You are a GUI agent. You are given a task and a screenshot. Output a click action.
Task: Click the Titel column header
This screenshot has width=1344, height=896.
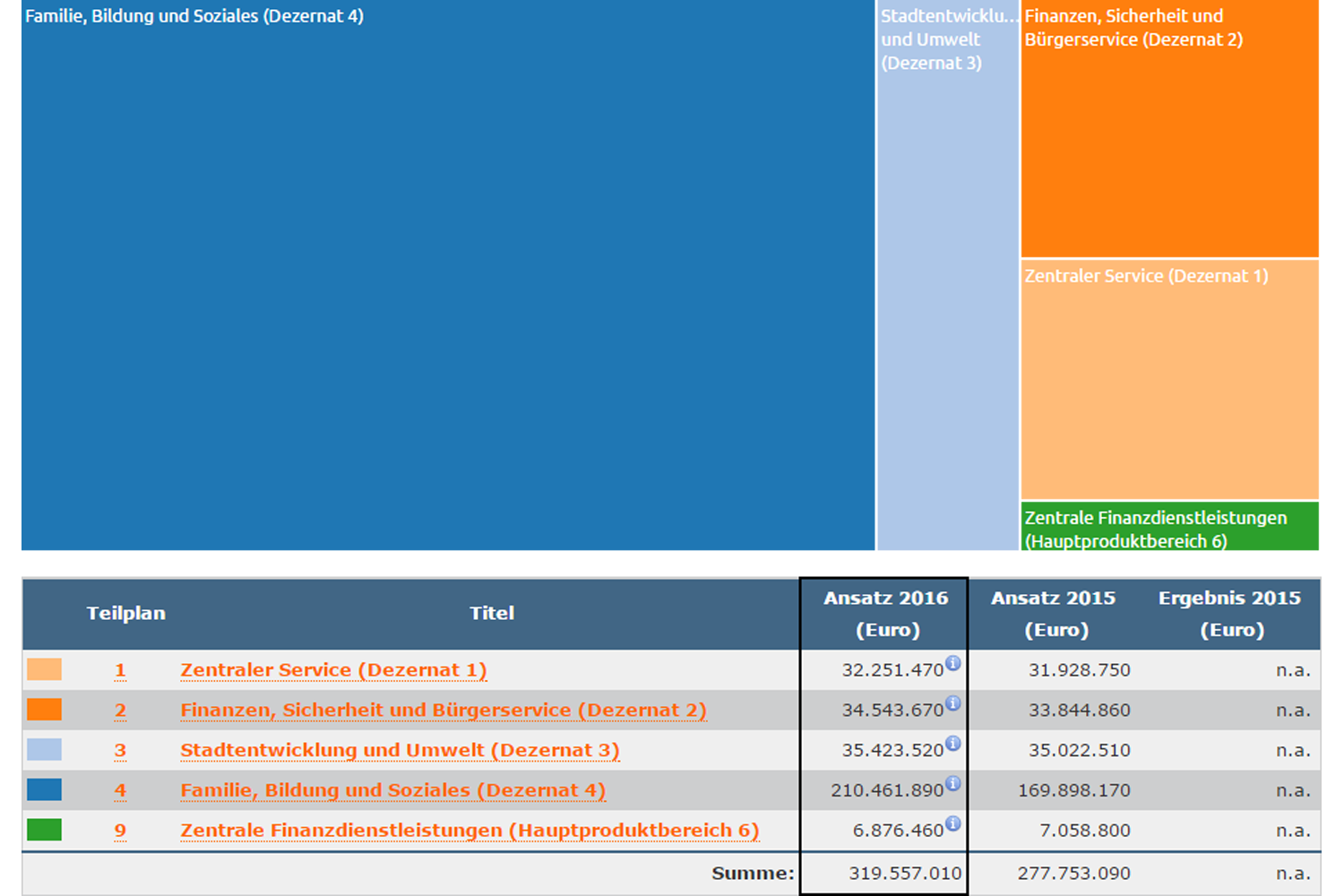tap(492, 614)
